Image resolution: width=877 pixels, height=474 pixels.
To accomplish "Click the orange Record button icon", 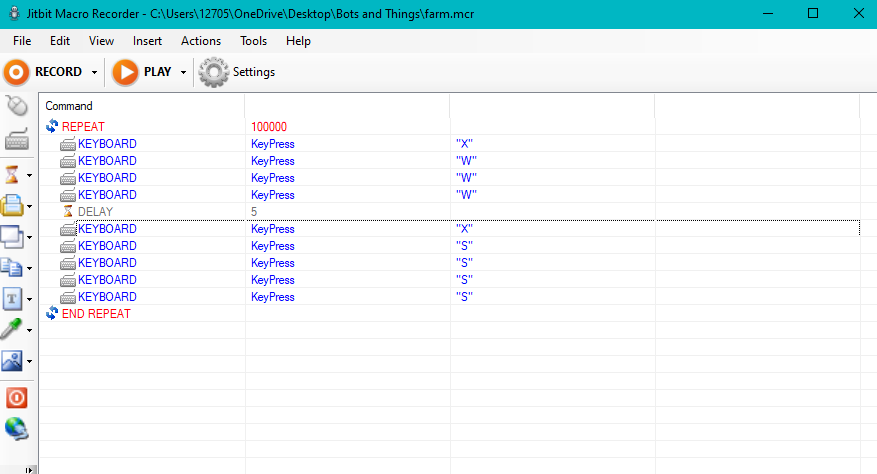I will (x=17, y=72).
